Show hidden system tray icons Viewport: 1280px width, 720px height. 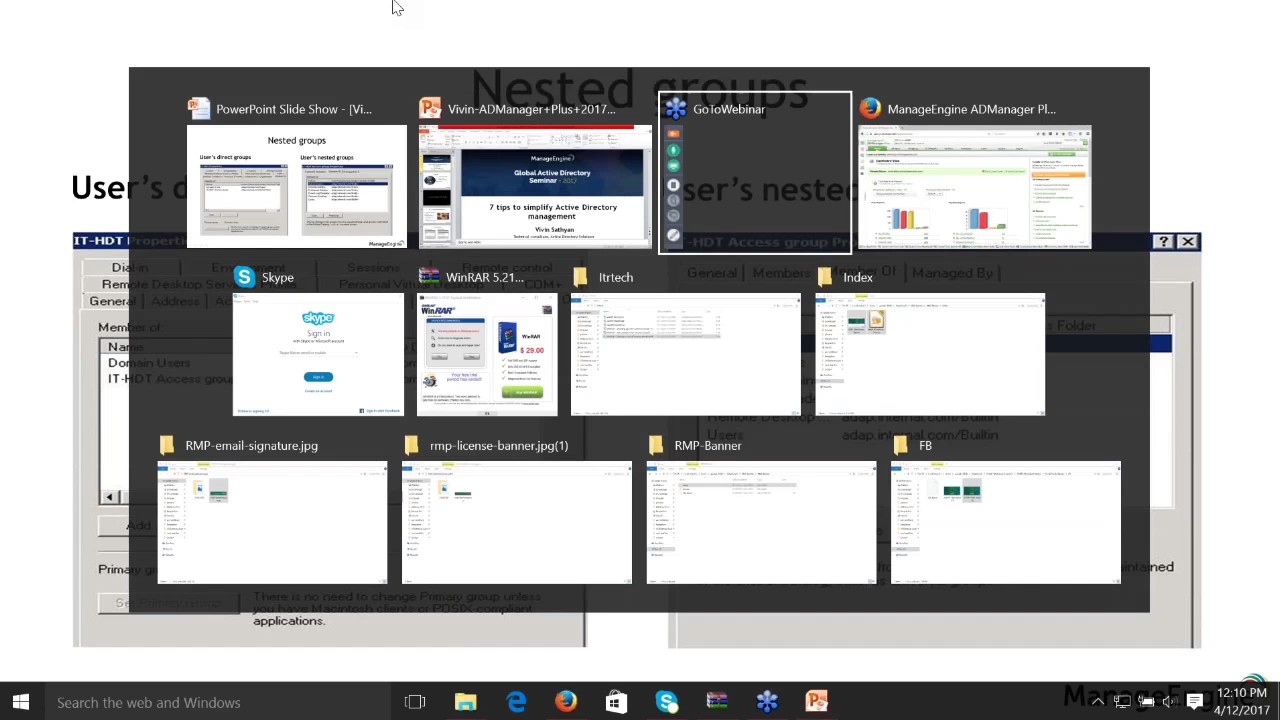(1098, 702)
